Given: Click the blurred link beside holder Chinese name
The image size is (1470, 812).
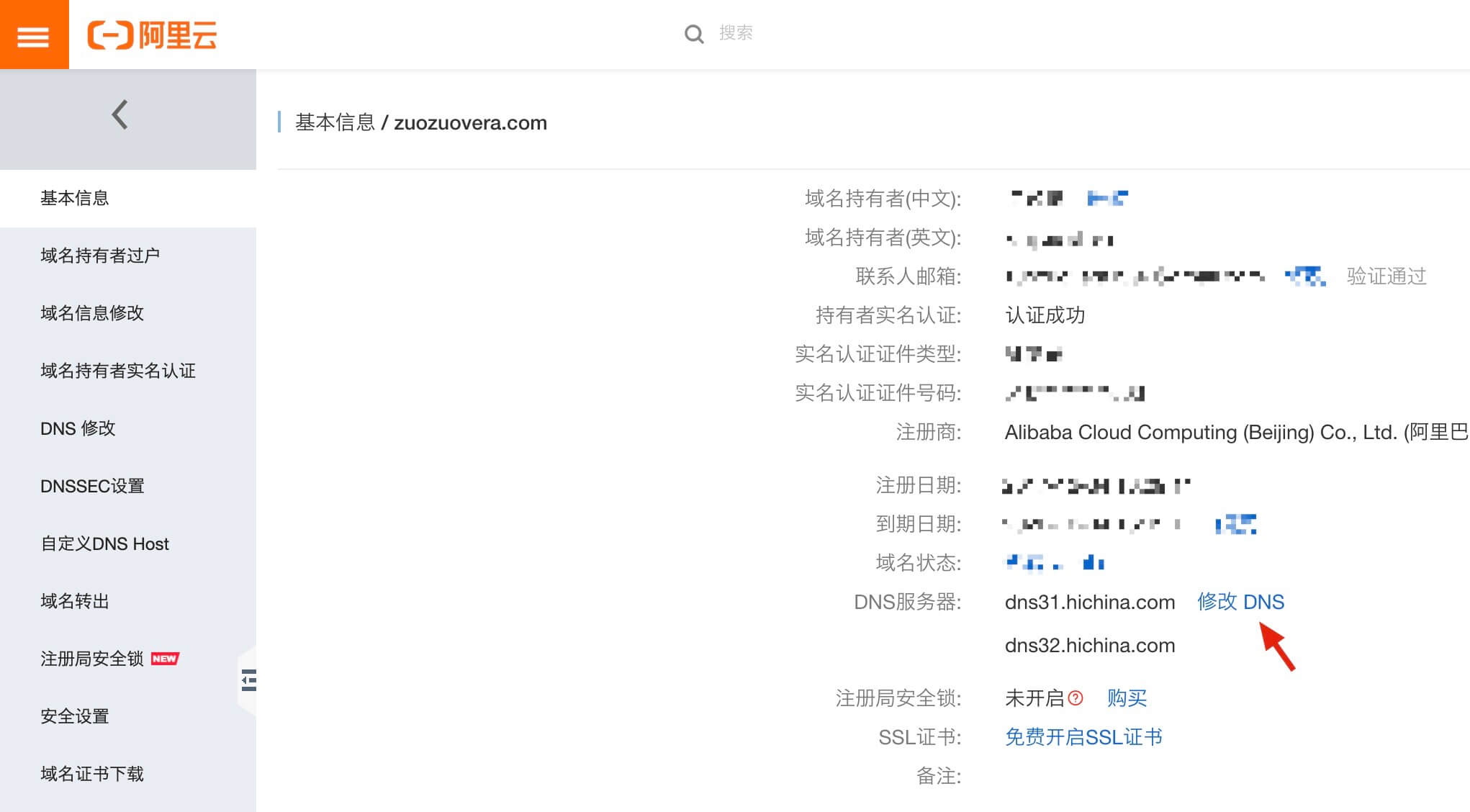Looking at the screenshot, I should [1107, 198].
